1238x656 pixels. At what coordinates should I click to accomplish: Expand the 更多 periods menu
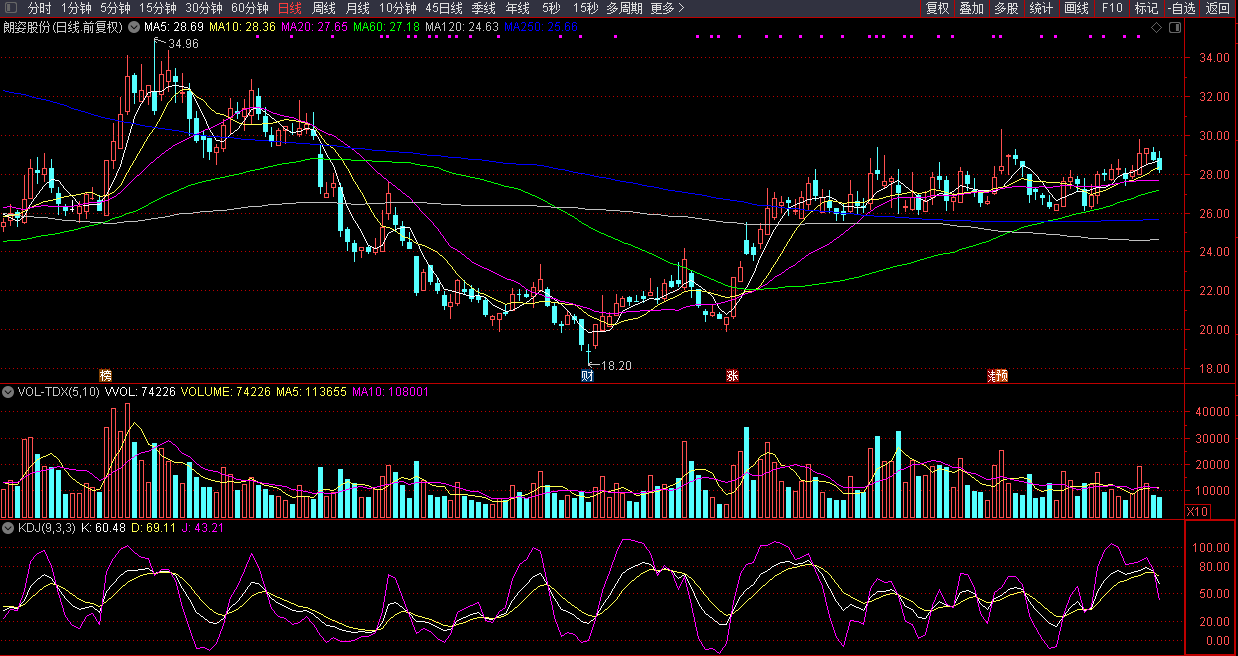pyautogui.click(x=666, y=8)
